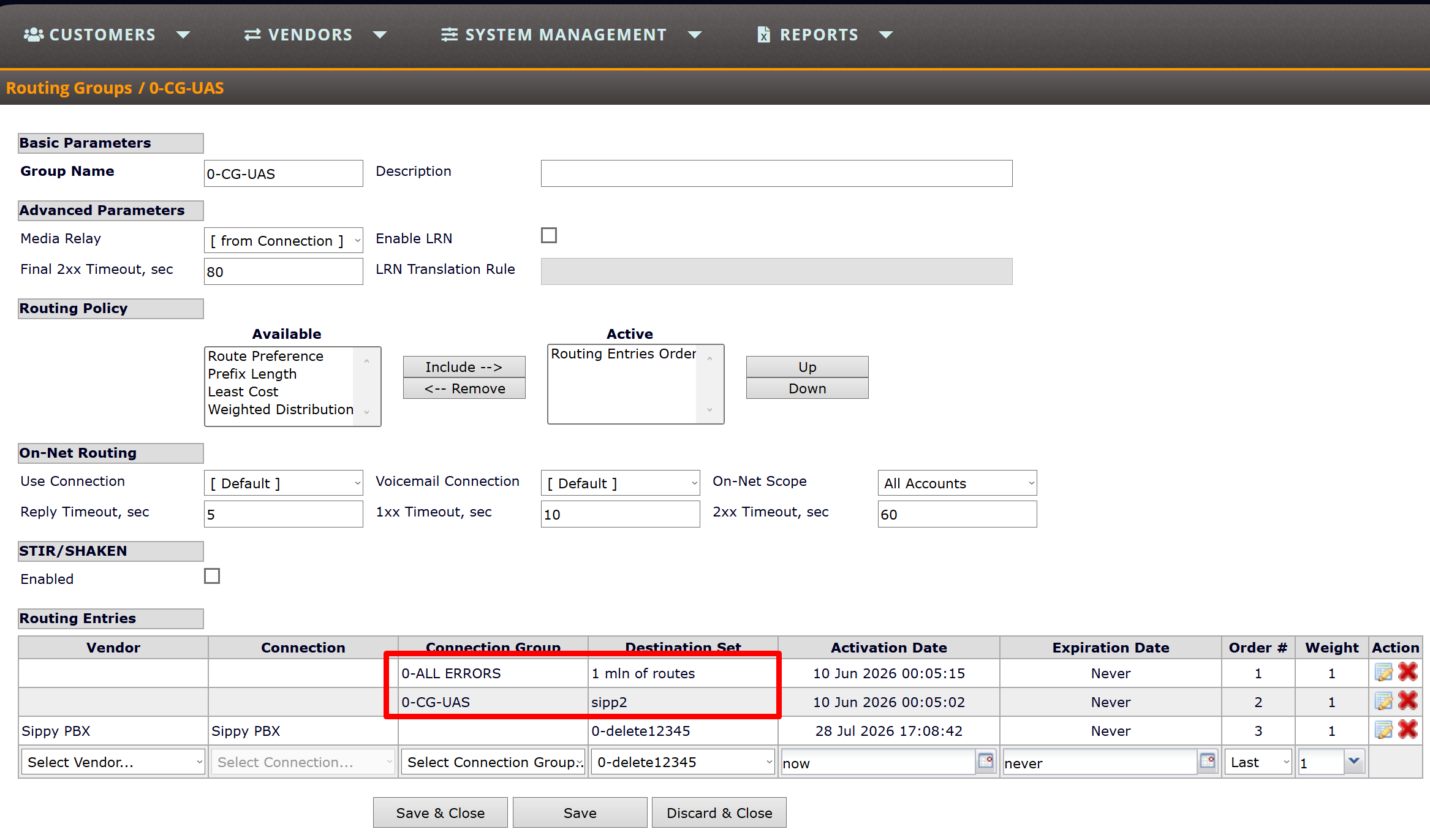Click the Reply Timeout field
This screenshot has width=1430, height=840.
[x=283, y=514]
